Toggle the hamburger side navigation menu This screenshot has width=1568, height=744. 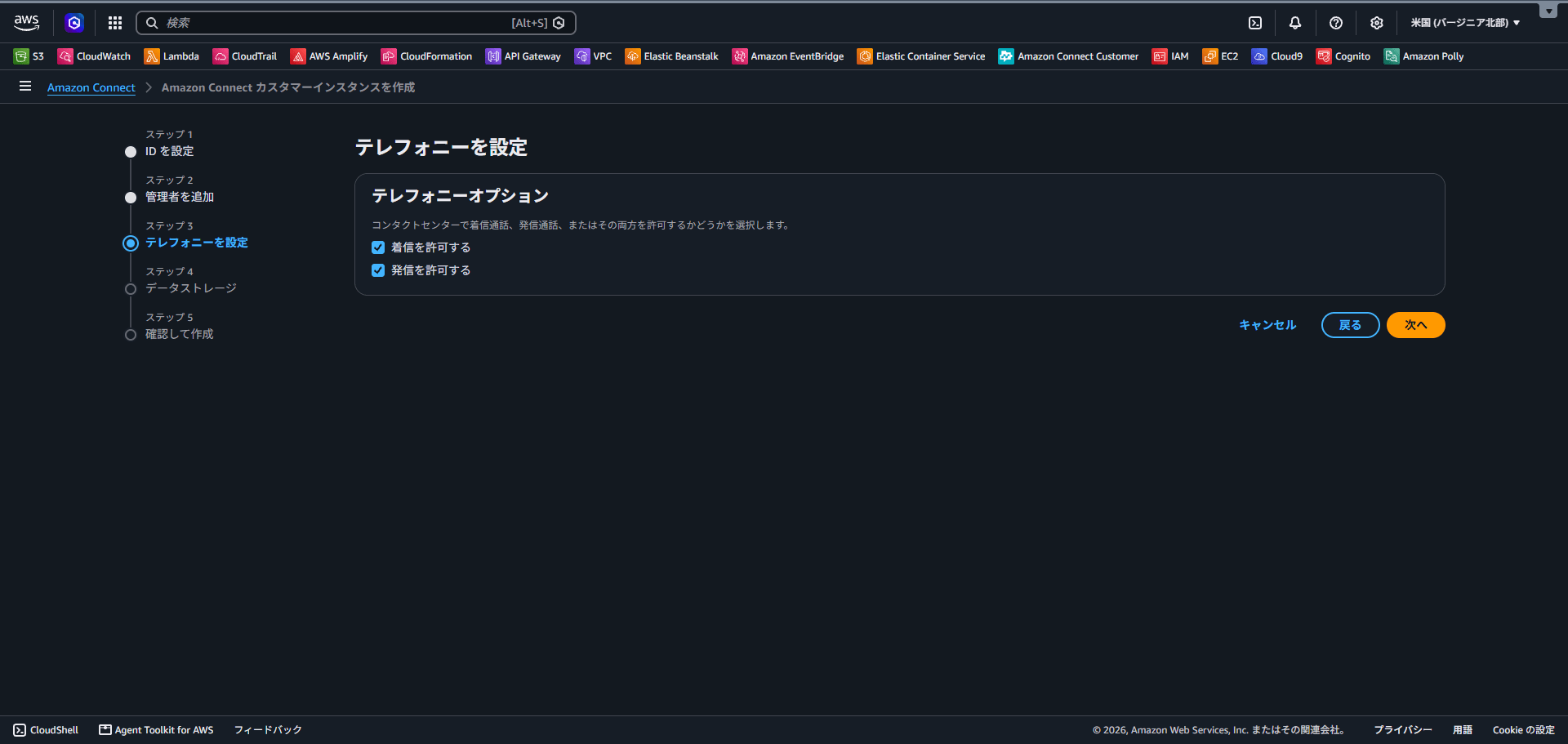[25, 86]
